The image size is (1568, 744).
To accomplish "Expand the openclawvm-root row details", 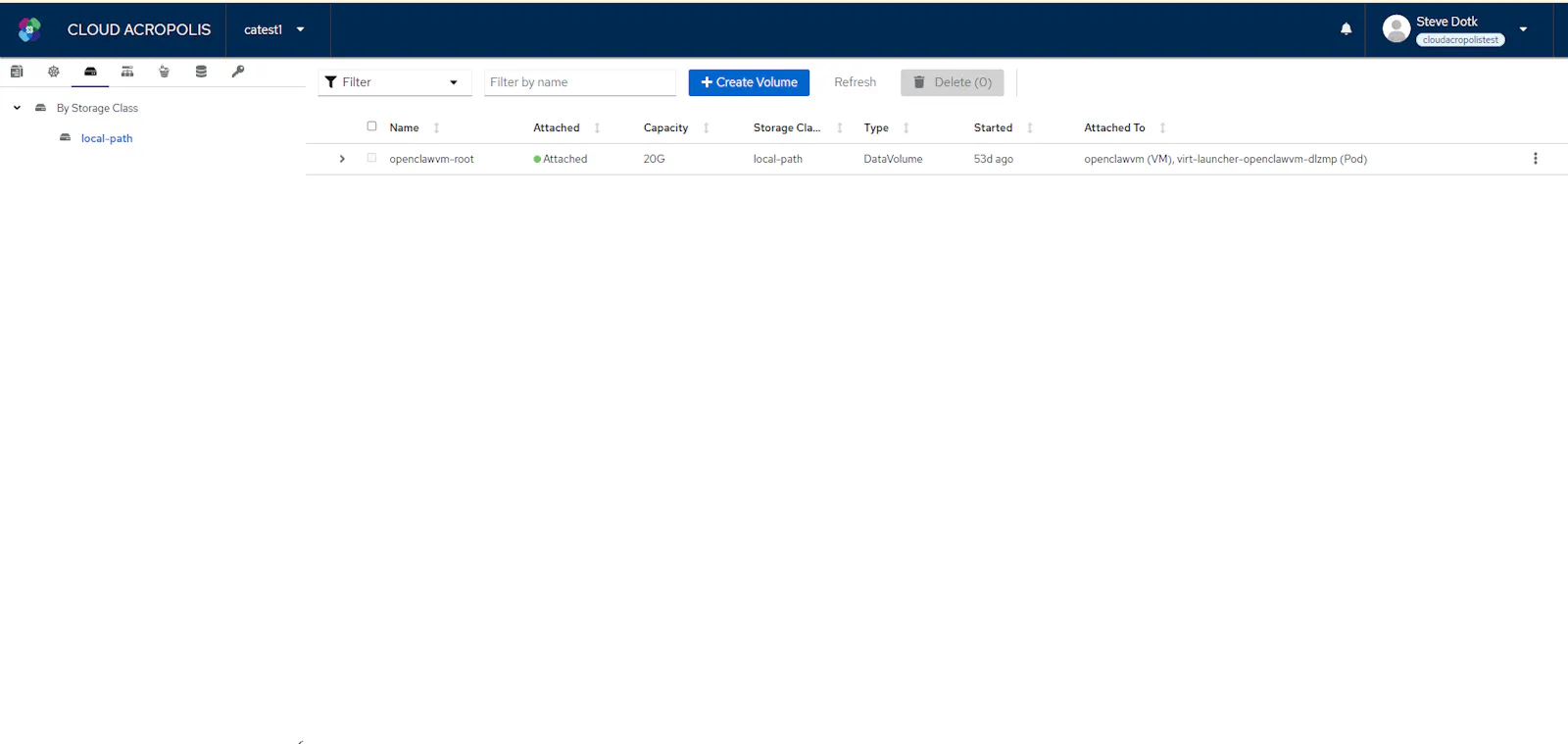I will (x=342, y=159).
